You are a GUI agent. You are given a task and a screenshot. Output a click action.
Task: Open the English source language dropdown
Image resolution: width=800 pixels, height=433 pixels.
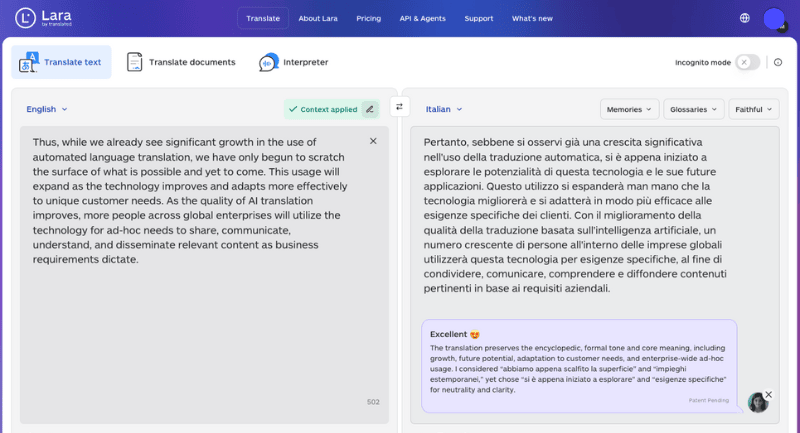click(46, 109)
